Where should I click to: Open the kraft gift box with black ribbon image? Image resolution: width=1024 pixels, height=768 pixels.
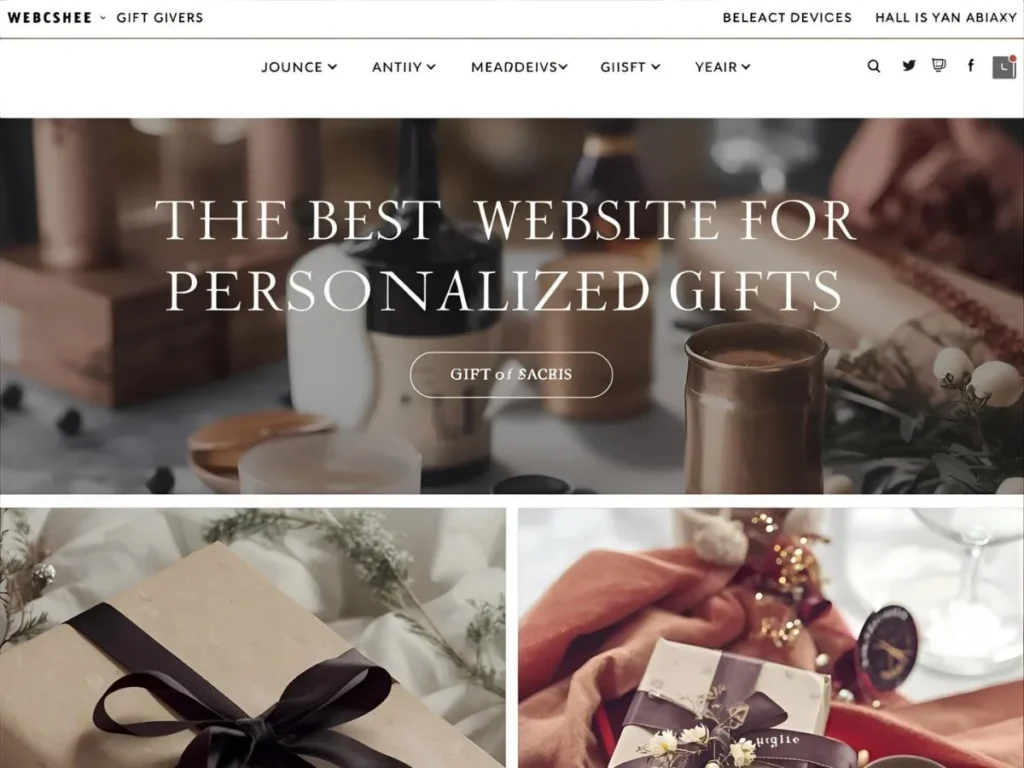[x=253, y=638]
